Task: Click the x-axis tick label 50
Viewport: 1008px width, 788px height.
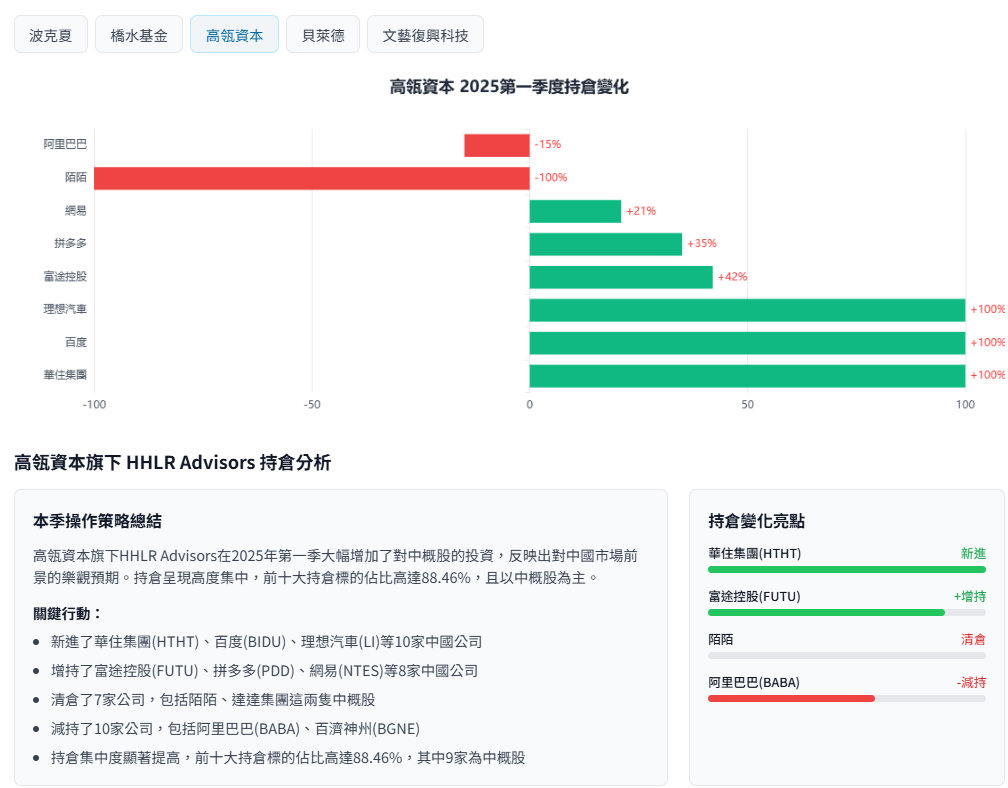Action: [x=747, y=404]
